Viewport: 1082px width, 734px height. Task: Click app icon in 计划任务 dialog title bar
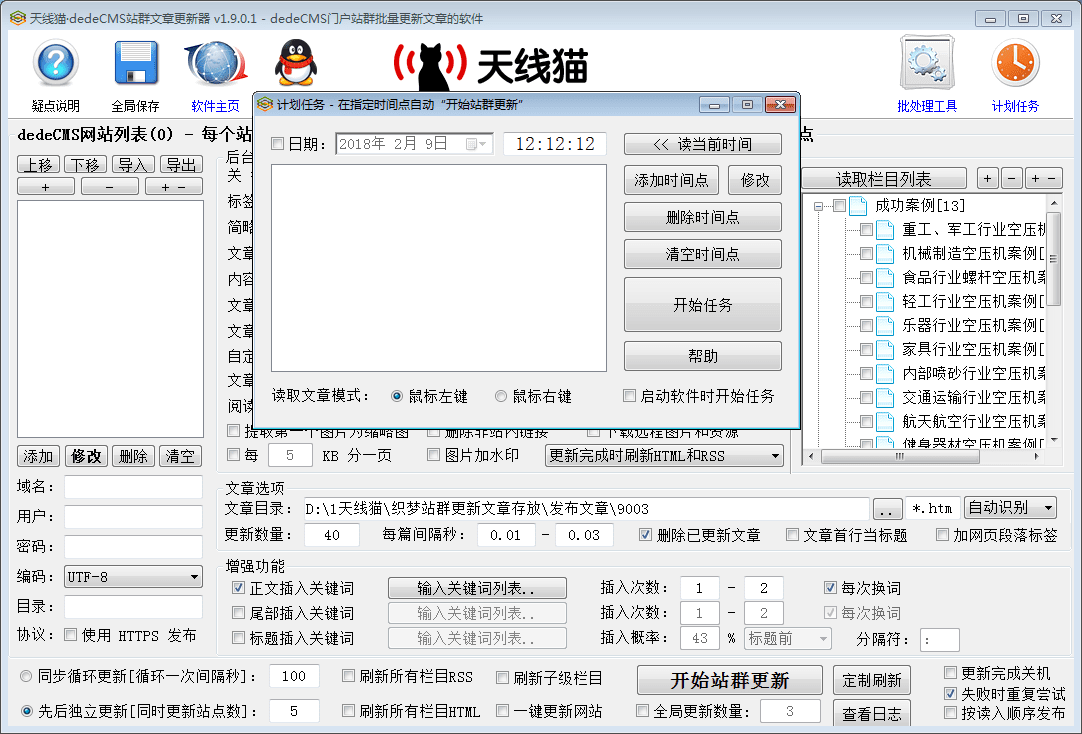tap(265, 104)
